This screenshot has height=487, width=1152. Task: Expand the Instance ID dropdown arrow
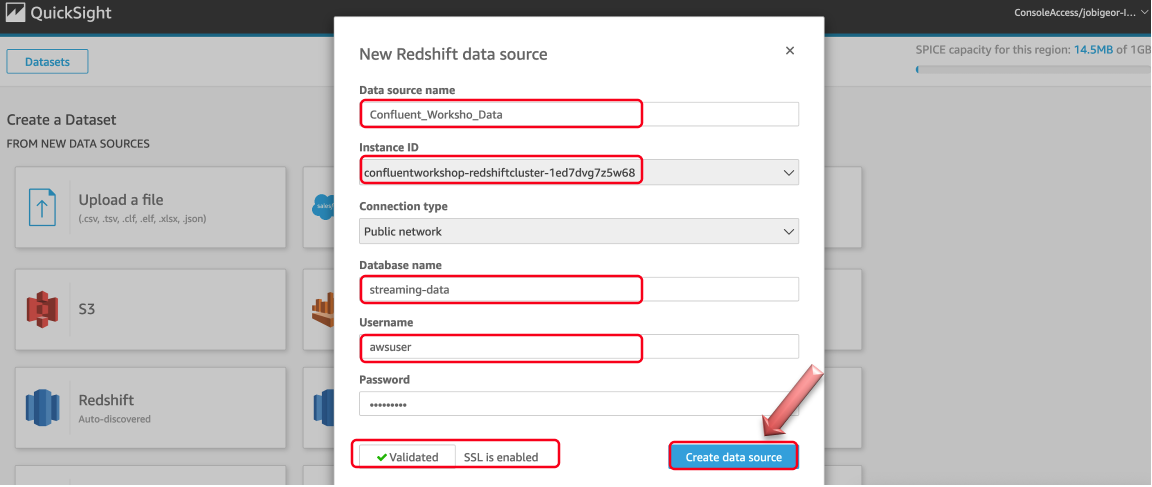(789, 173)
